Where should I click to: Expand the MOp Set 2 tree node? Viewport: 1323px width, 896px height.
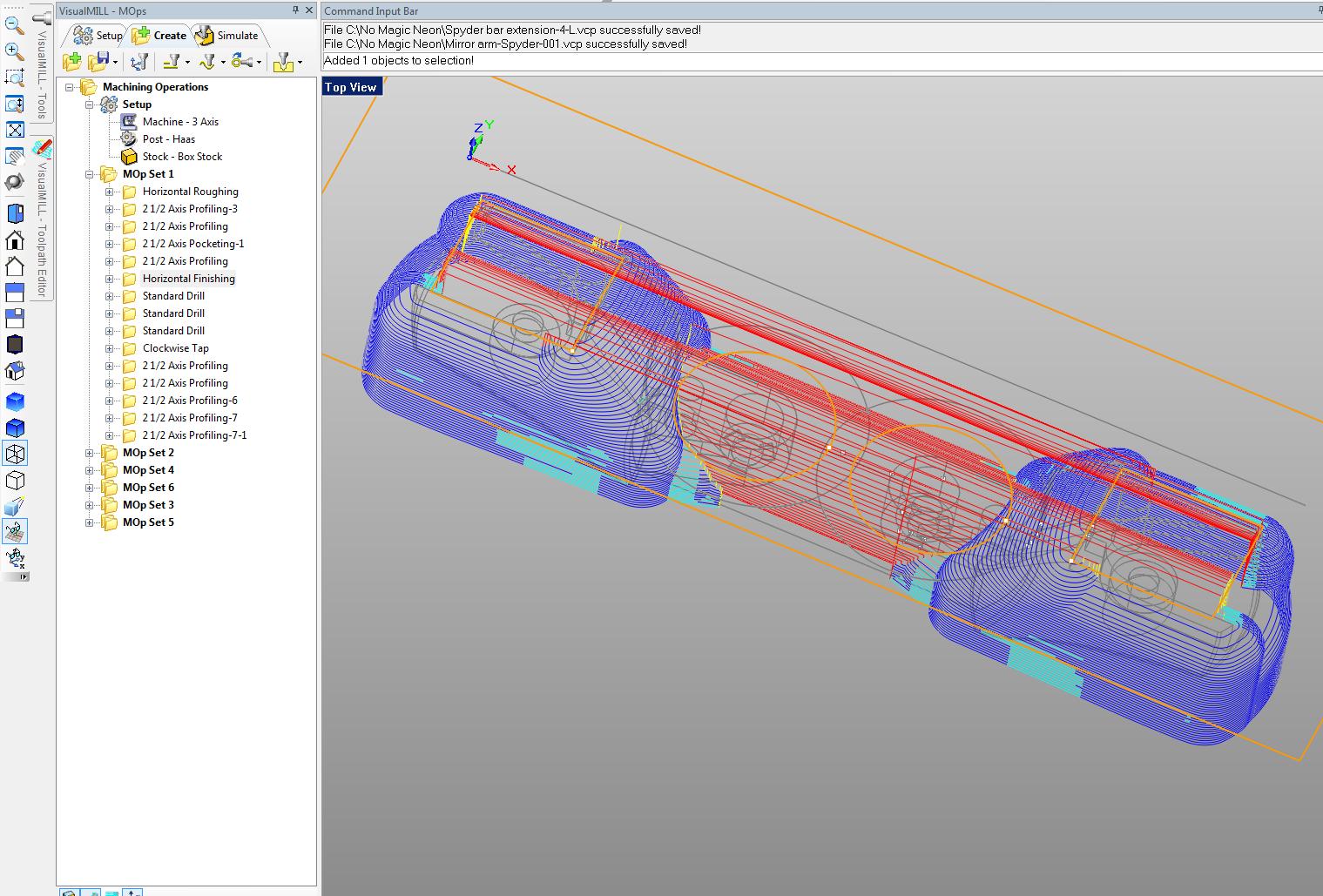[90, 453]
